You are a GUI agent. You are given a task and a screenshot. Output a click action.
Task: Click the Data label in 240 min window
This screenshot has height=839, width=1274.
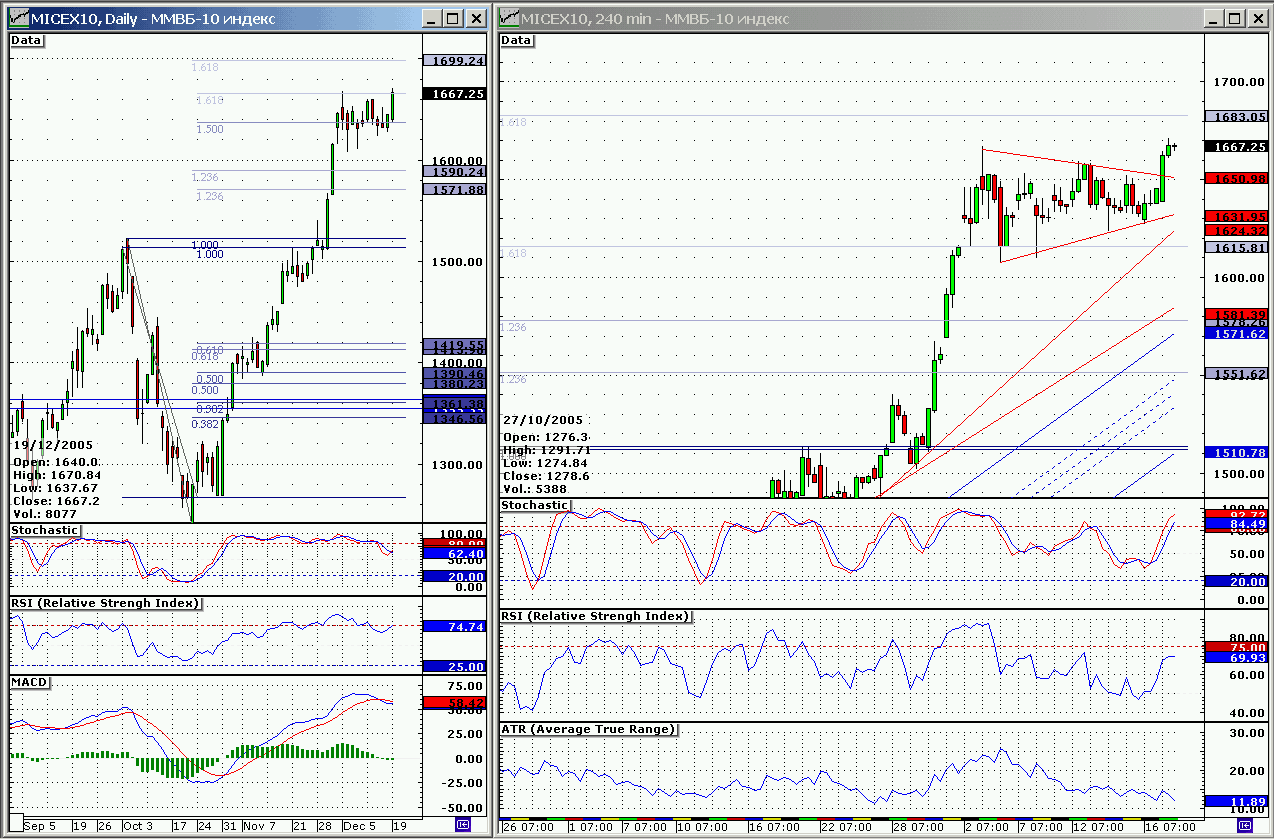click(517, 40)
